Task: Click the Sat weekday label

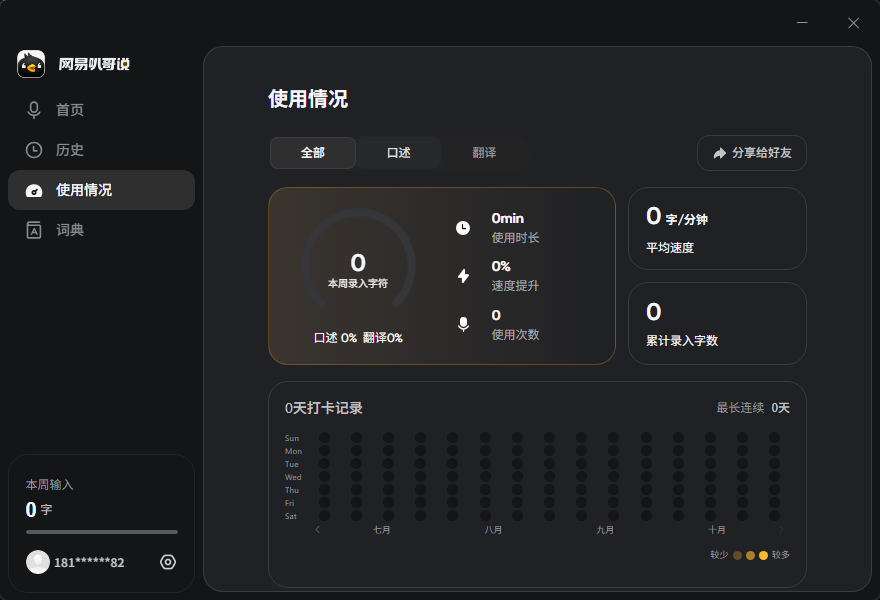Action: tap(291, 516)
